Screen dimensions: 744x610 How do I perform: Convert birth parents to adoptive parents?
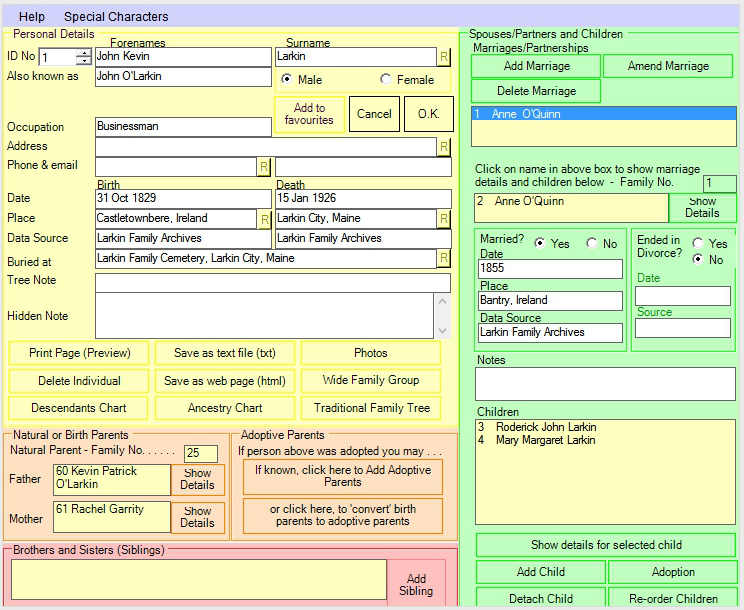pyautogui.click(x=343, y=515)
